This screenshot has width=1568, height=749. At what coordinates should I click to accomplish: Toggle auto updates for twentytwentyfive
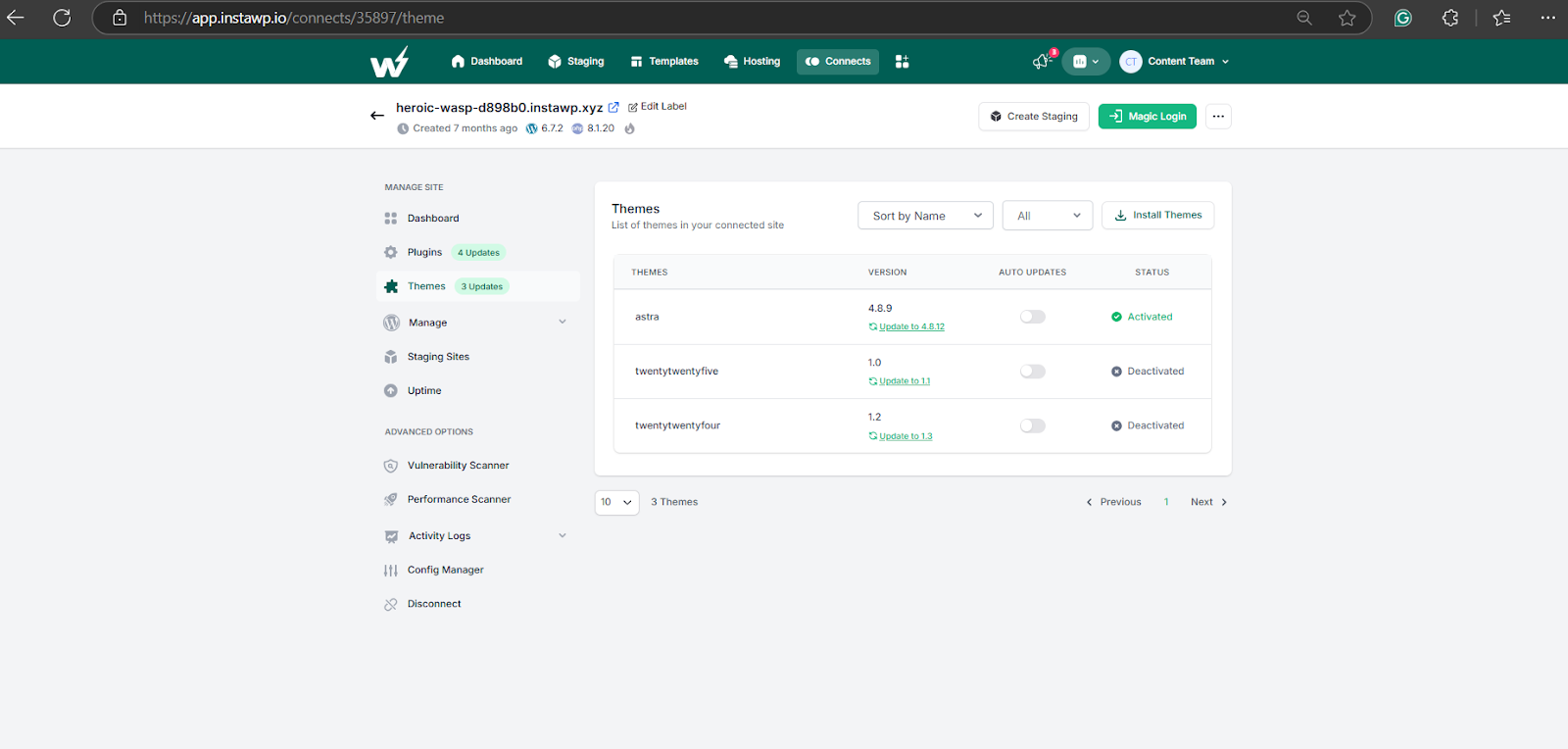[1033, 372]
